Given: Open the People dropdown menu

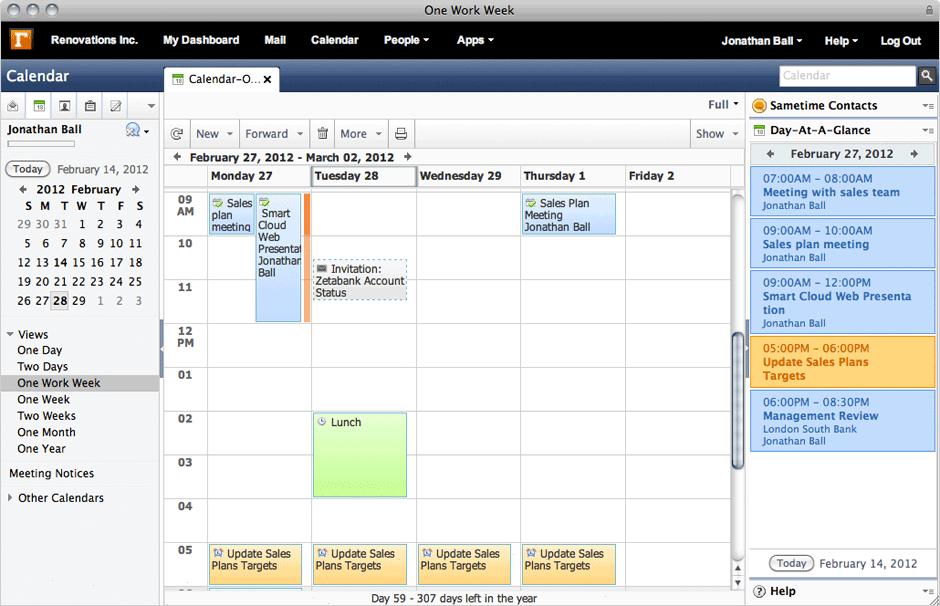Looking at the screenshot, I should click(x=406, y=40).
